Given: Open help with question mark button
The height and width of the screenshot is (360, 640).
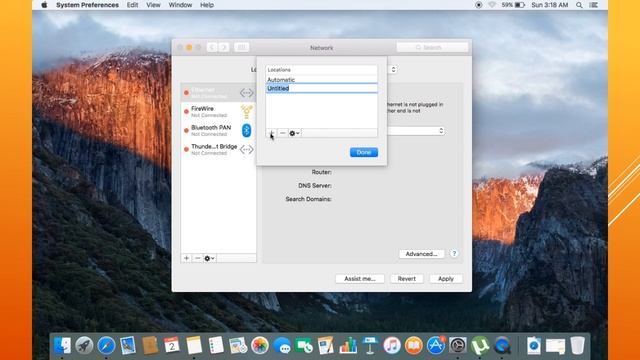Looking at the screenshot, I should pyautogui.click(x=454, y=253).
